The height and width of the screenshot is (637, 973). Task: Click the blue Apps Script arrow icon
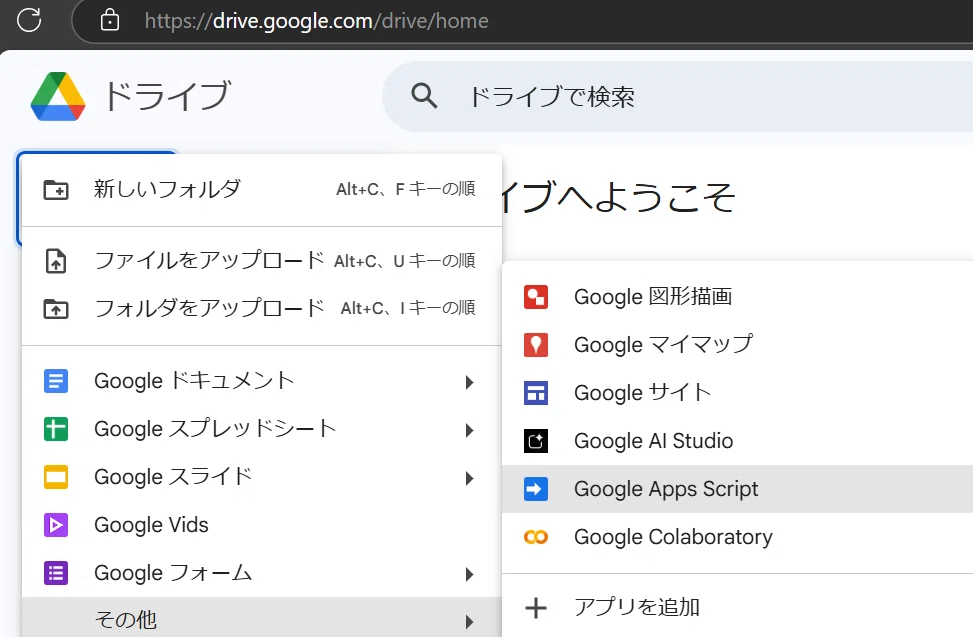coord(536,489)
